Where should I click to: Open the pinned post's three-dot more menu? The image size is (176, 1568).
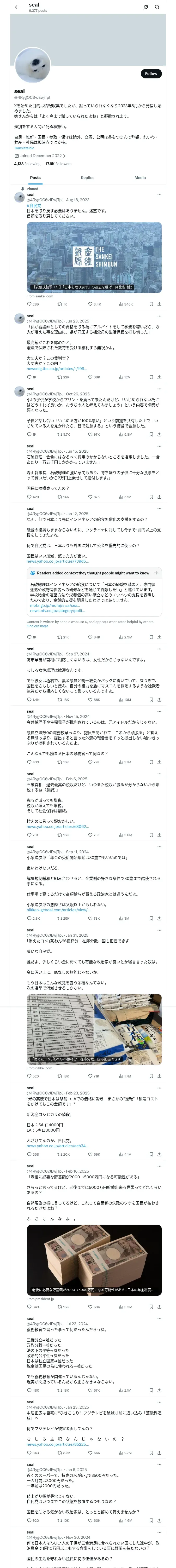click(159, 195)
